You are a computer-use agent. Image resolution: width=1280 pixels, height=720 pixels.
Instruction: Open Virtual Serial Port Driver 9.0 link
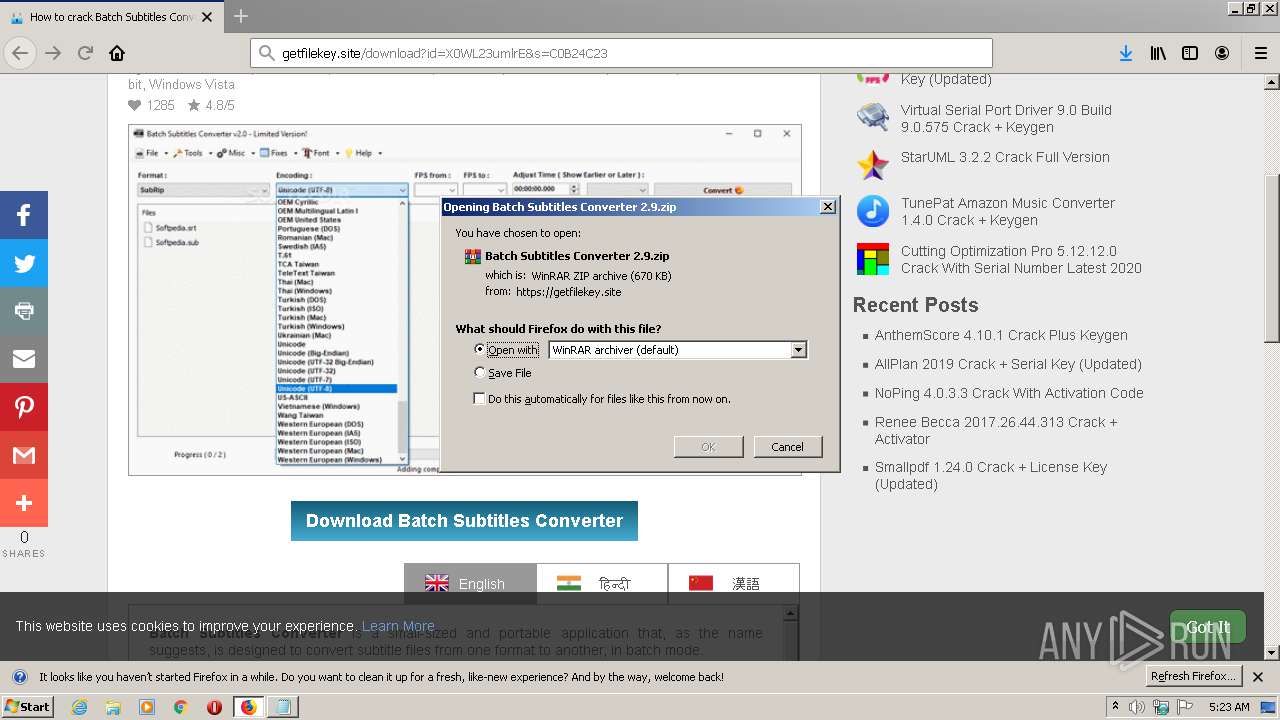pyautogui.click(x=1006, y=119)
